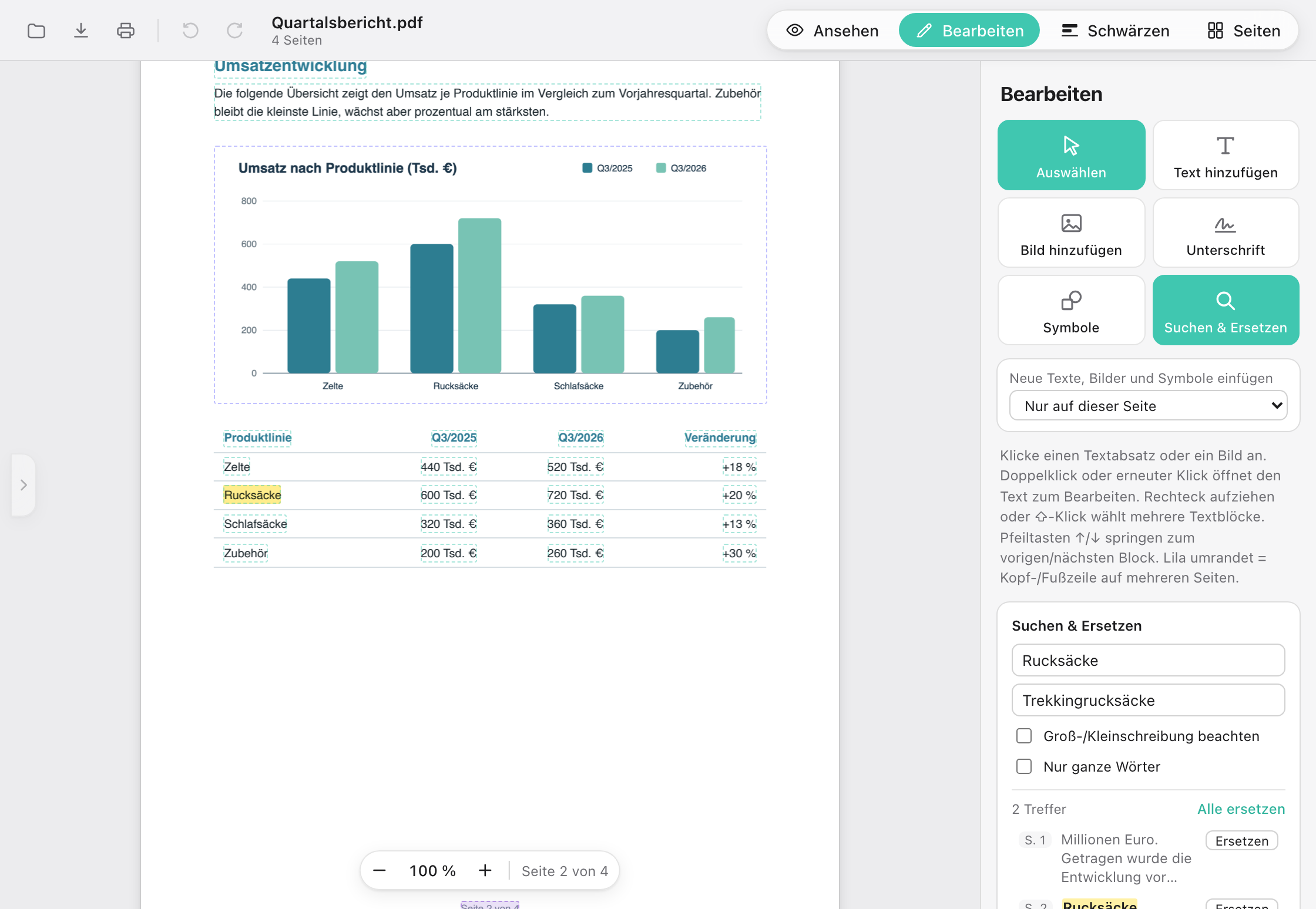
Task: Click the Trekkingrucksäcke replacement text field
Action: [1148, 700]
